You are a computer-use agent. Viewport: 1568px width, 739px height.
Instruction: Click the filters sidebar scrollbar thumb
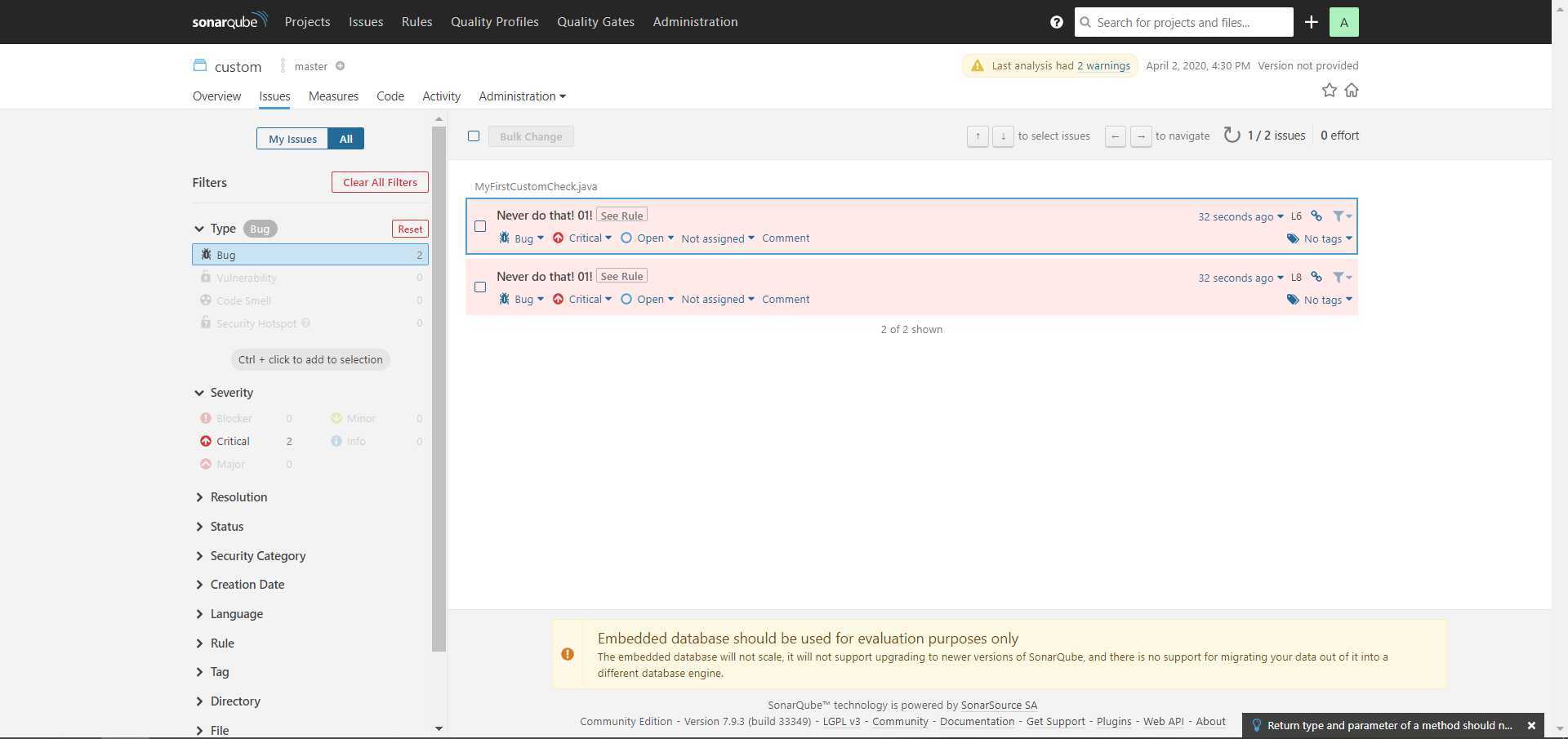click(439, 389)
